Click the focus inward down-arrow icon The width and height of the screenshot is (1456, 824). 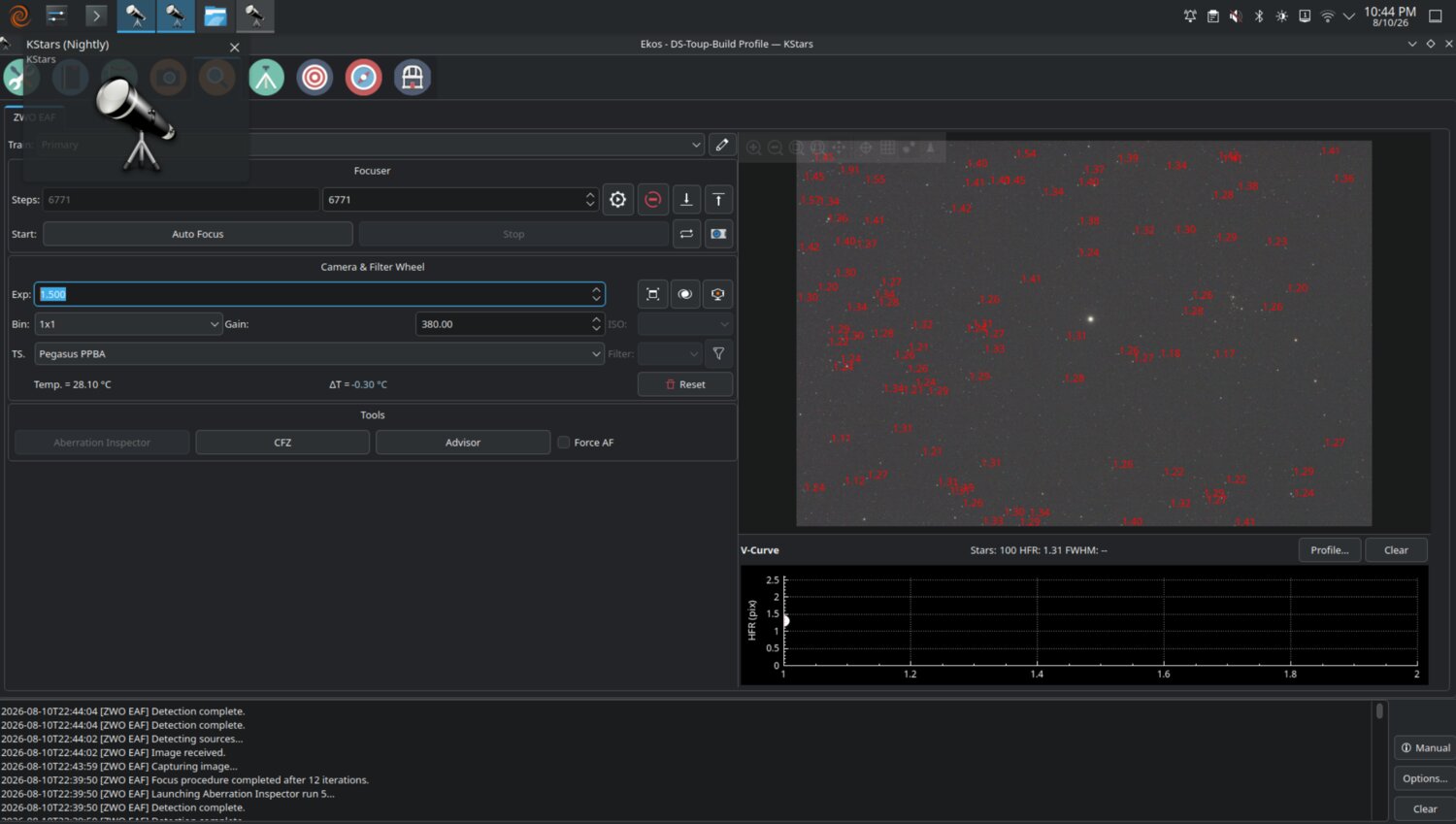[x=686, y=200]
